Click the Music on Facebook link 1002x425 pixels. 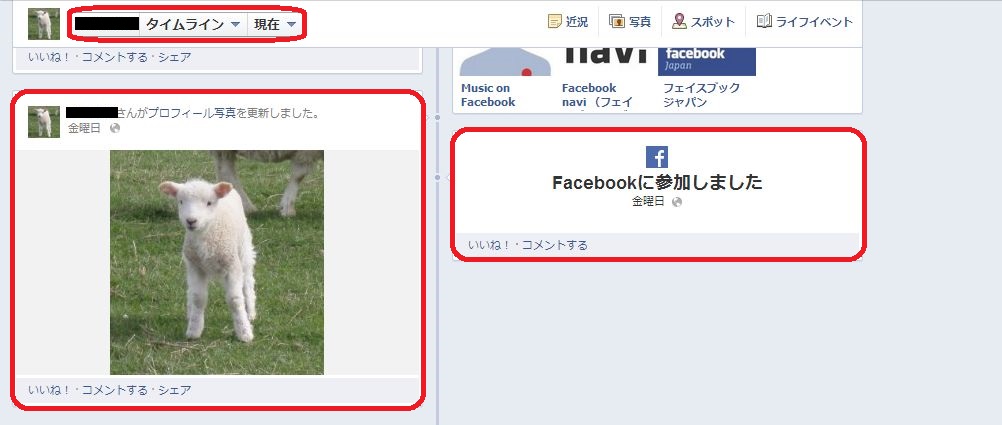click(488, 95)
